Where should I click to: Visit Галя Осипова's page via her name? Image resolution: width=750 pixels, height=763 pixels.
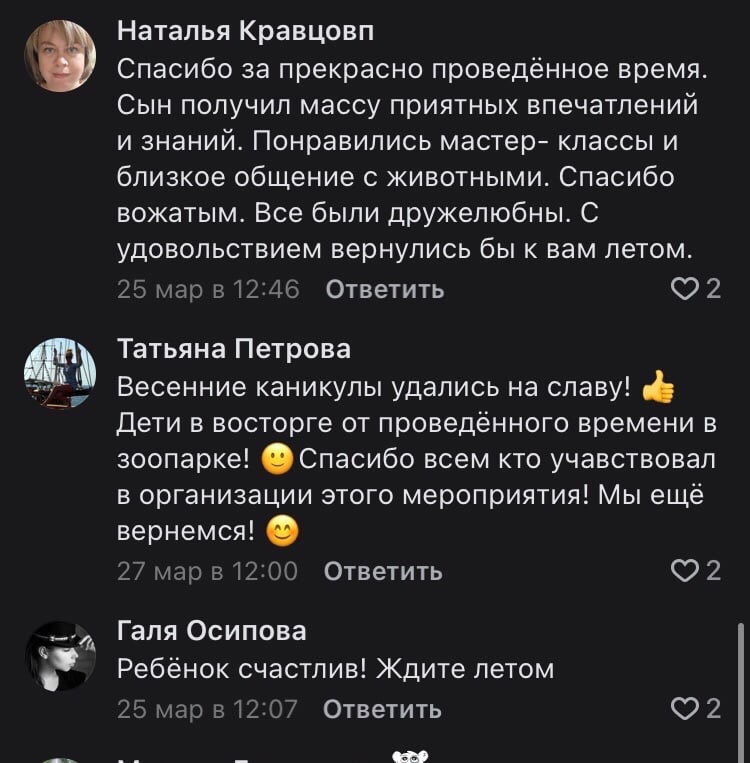click(x=212, y=631)
